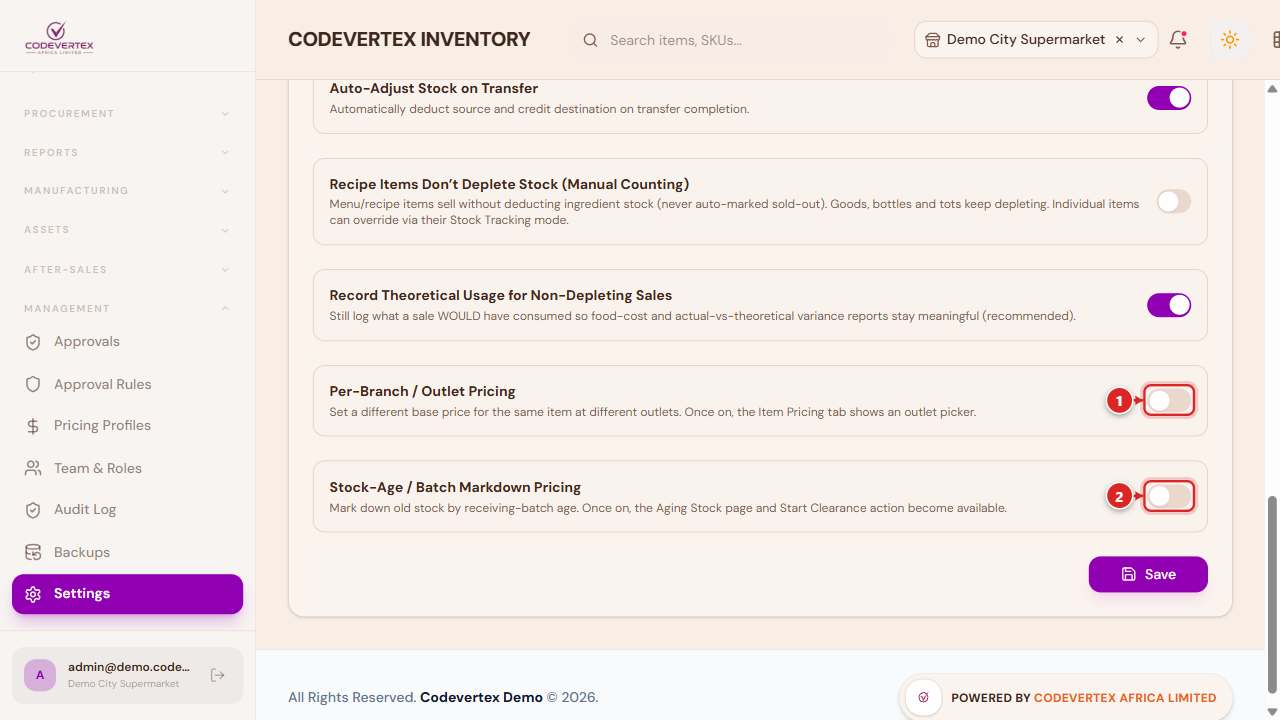Open Pricing Profiles menu item

pyautogui.click(x=127, y=426)
